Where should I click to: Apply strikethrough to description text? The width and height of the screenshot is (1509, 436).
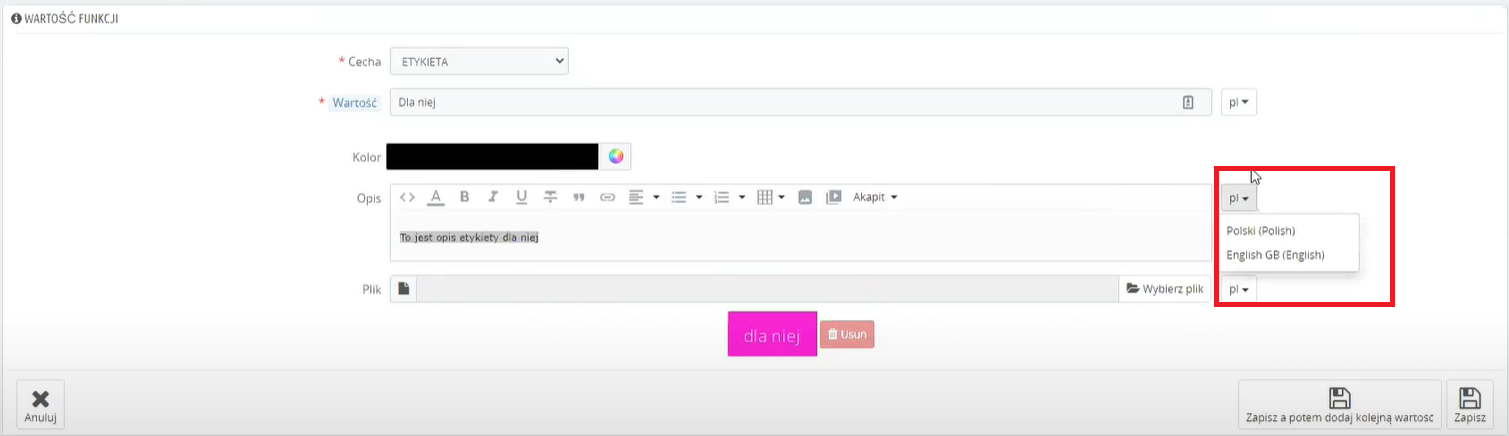(550, 197)
